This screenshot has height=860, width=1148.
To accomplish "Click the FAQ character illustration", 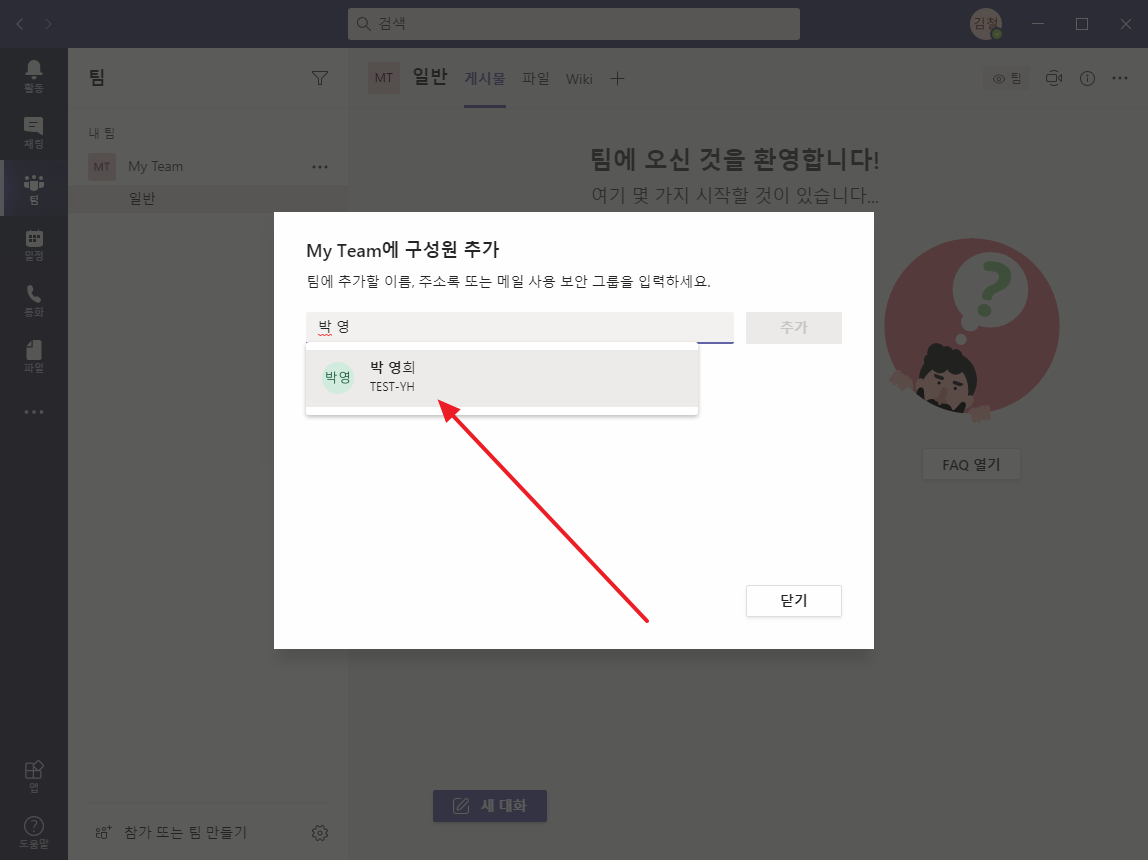I will click(972, 331).
